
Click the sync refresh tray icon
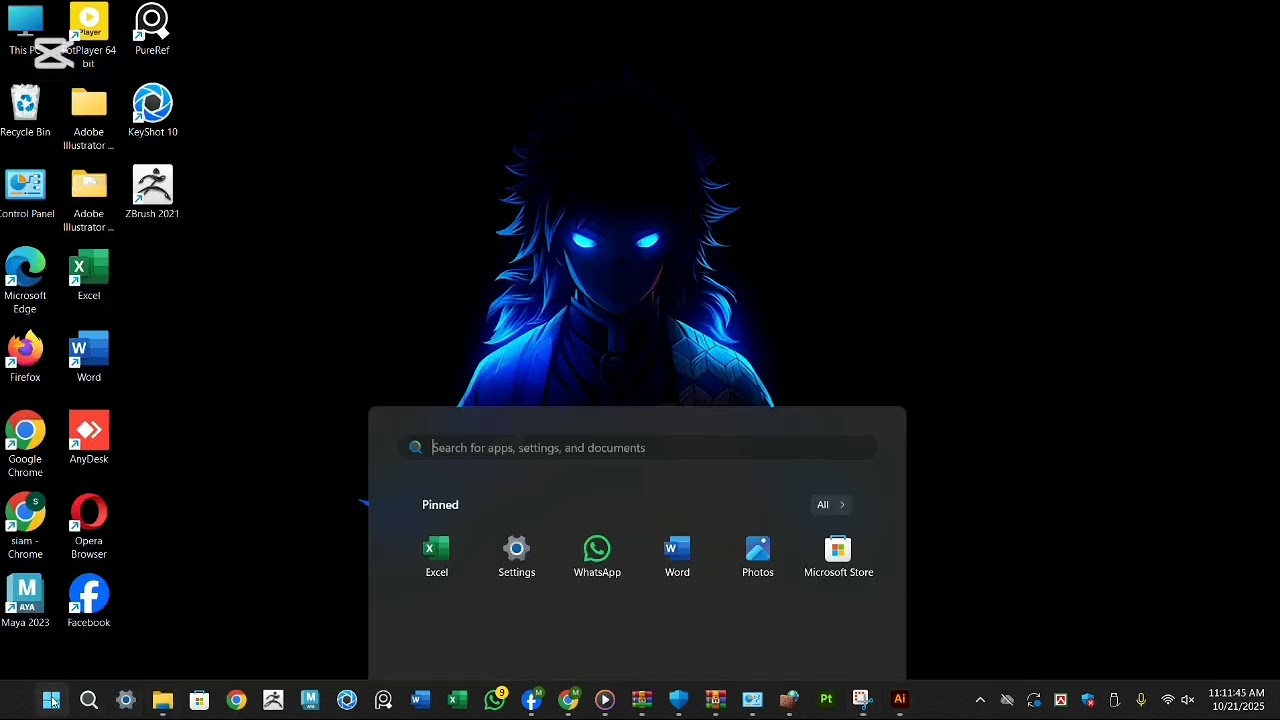[x=1034, y=700]
